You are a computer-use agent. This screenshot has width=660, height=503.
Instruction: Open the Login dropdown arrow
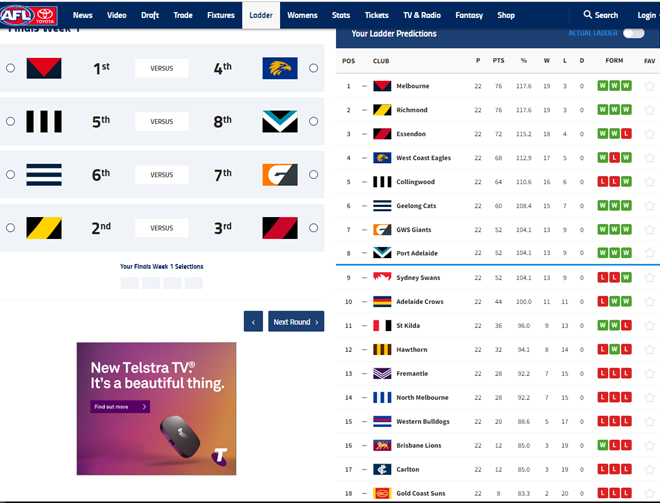[x=656, y=15]
